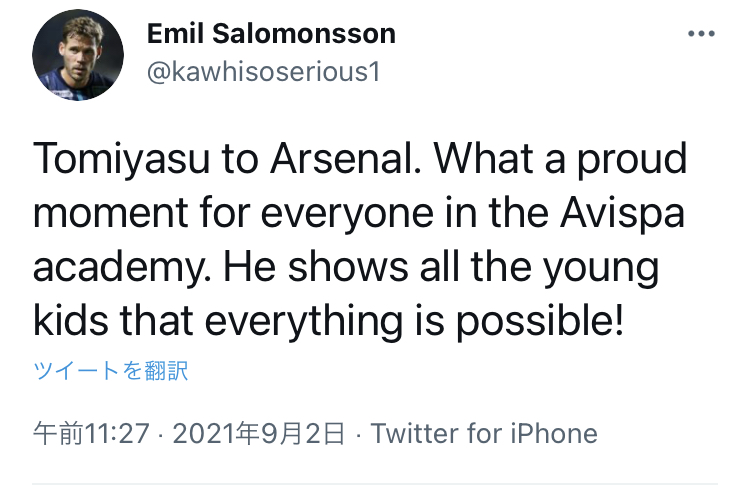Tap Emil Salomonsson's profile avatar photo
The image size is (750, 496).
[x=78, y=55]
